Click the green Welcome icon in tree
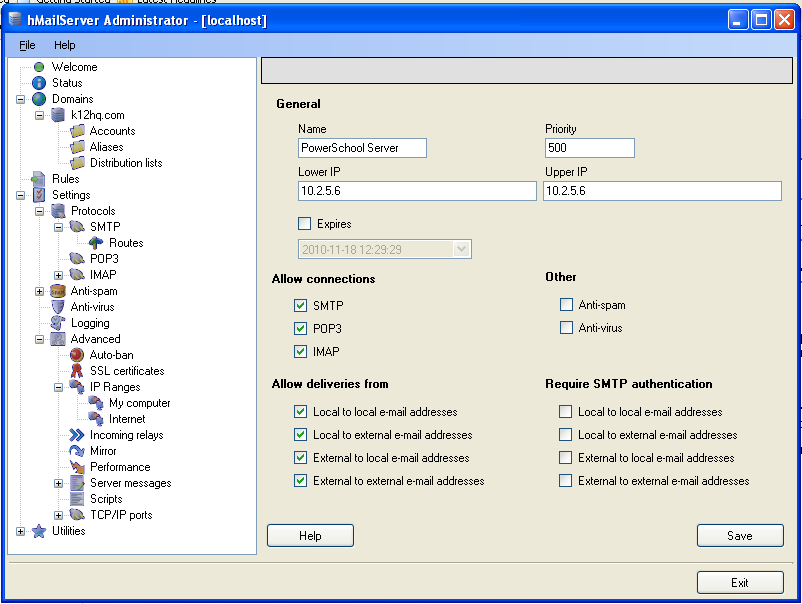The width and height of the screenshot is (802, 604). pyautogui.click(x=39, y=67)
